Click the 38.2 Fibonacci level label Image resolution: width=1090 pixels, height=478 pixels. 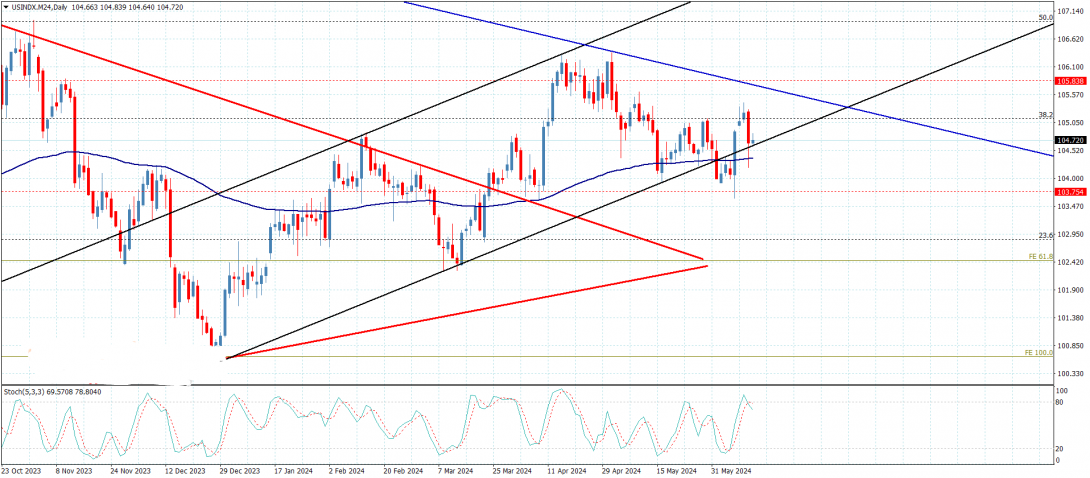pos(1046,115)
